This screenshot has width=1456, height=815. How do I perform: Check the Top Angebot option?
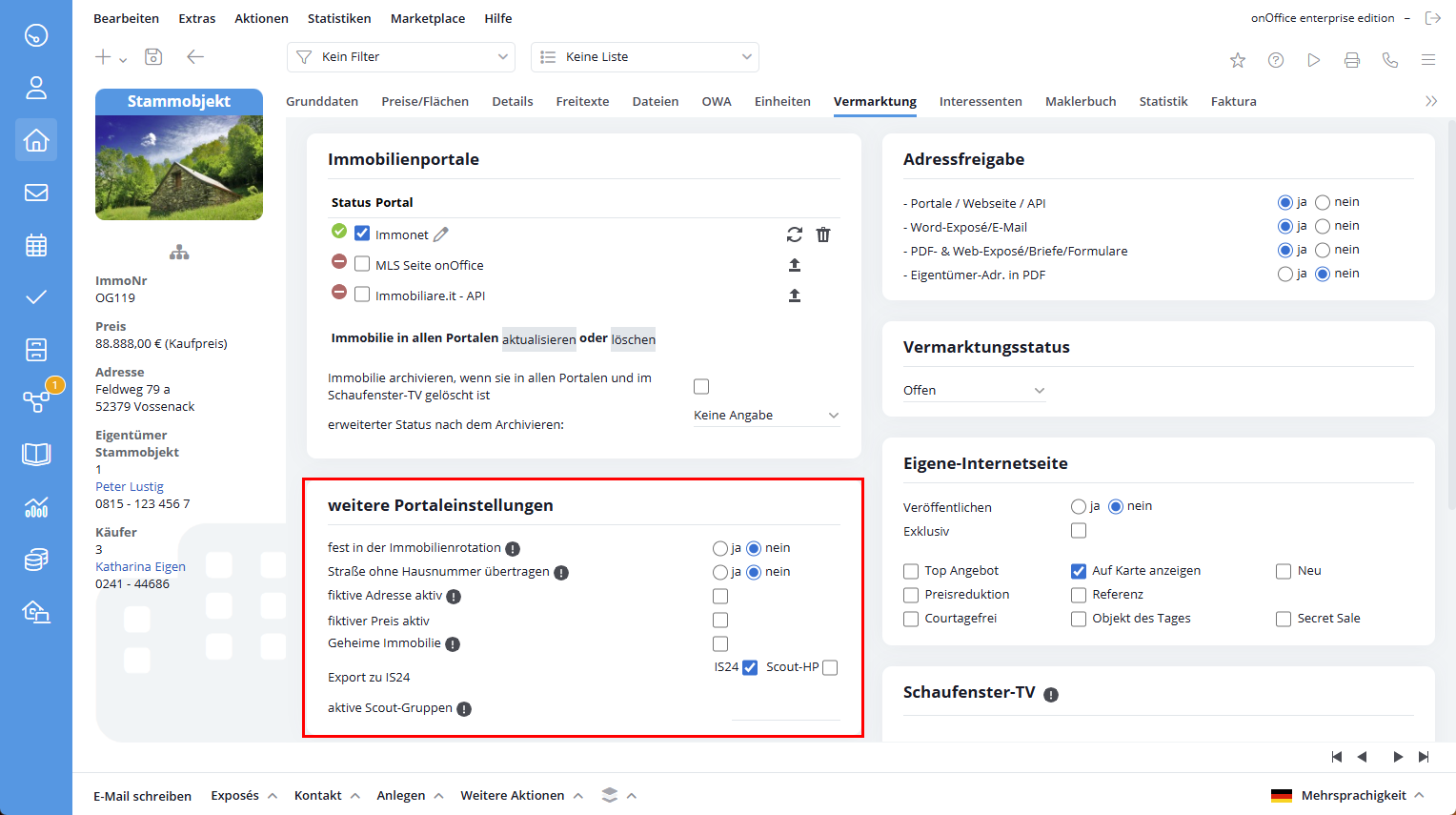point(911,571)
